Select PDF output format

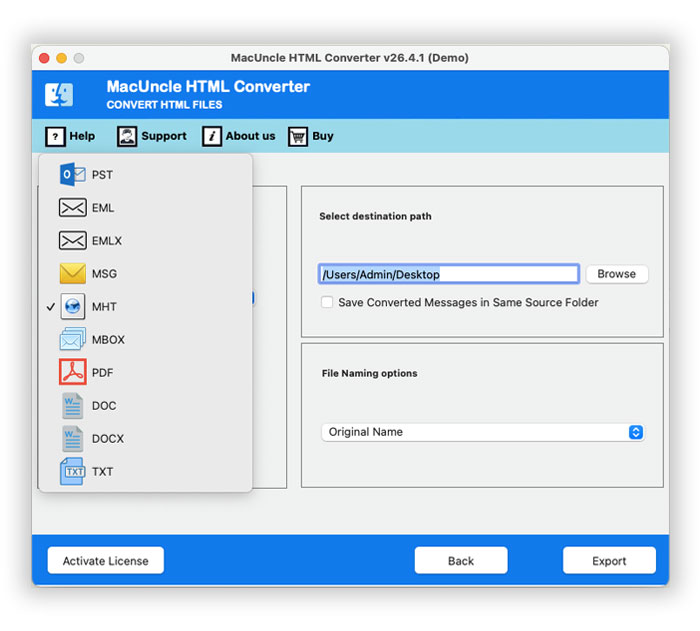[145, 372]
